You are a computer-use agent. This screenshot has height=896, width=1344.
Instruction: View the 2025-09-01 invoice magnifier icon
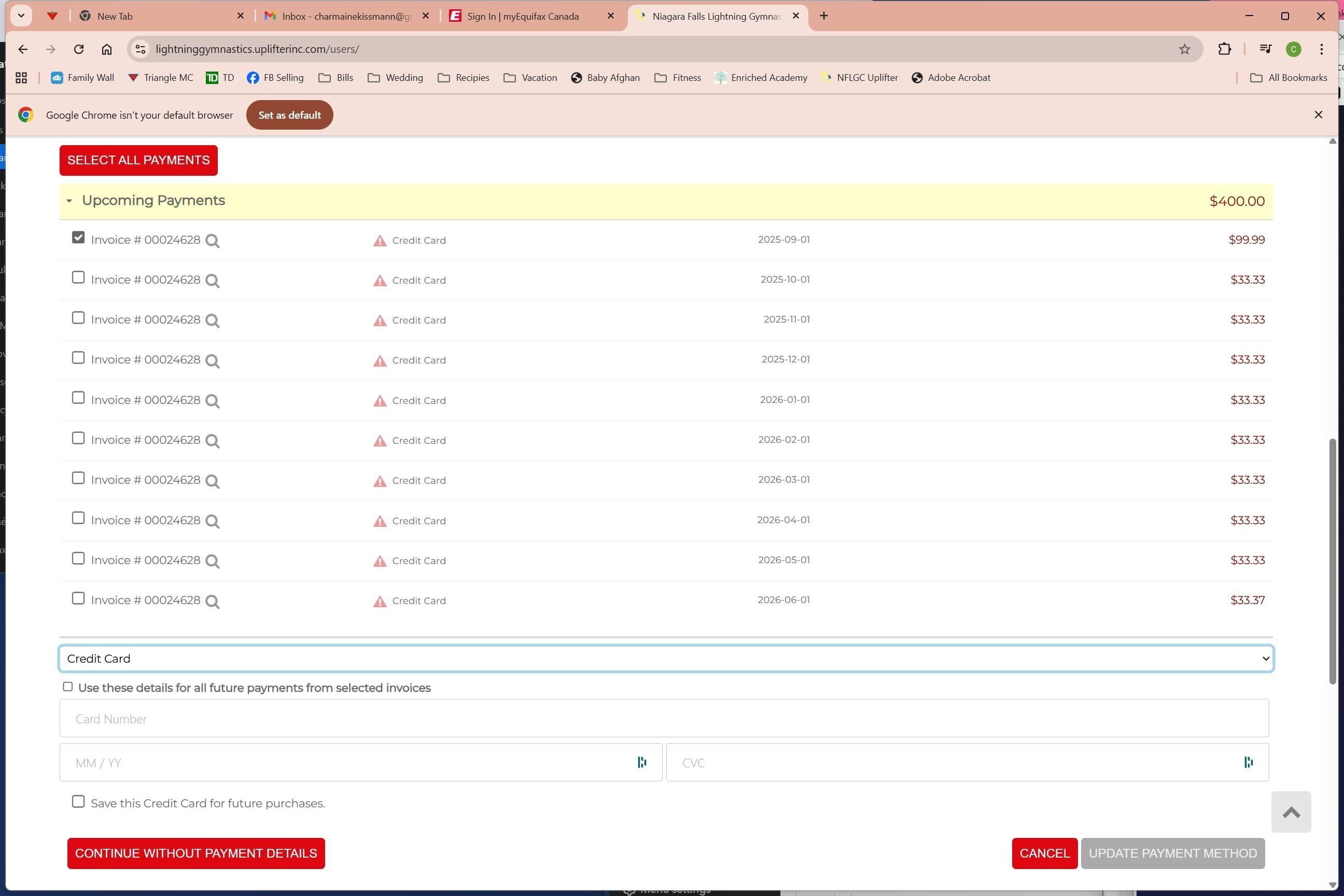tap(213, 241)
